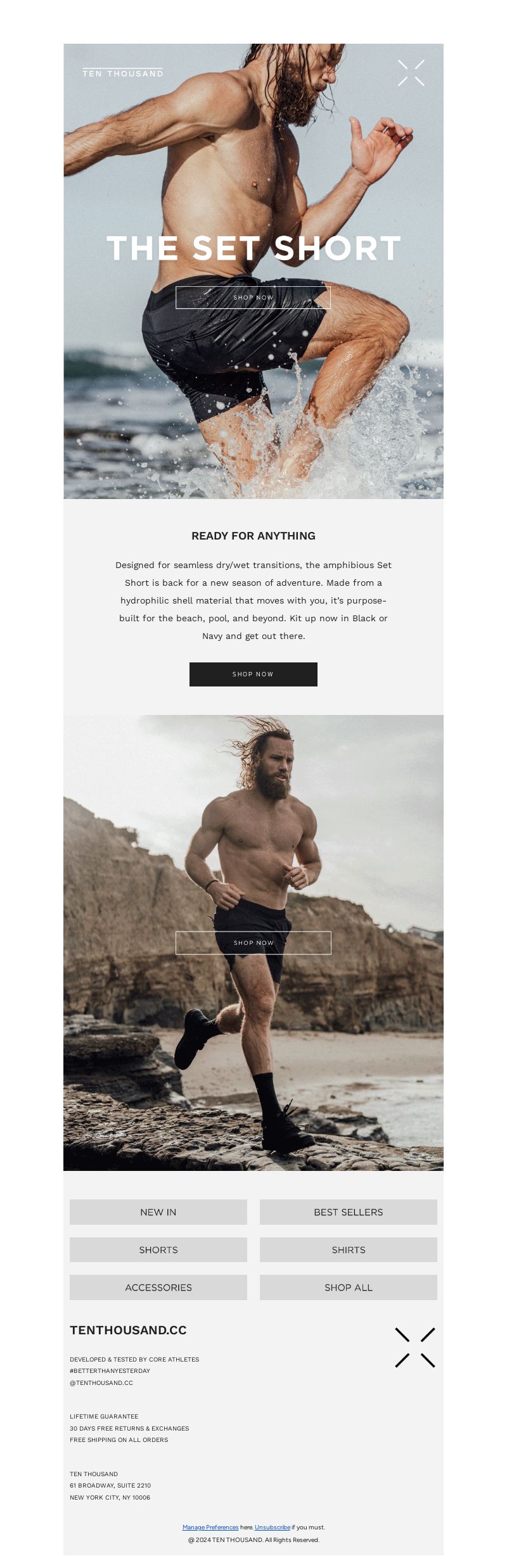
Task: Click the TENTHOUSAND.CC footer heading
Action: coord(128,1331)
